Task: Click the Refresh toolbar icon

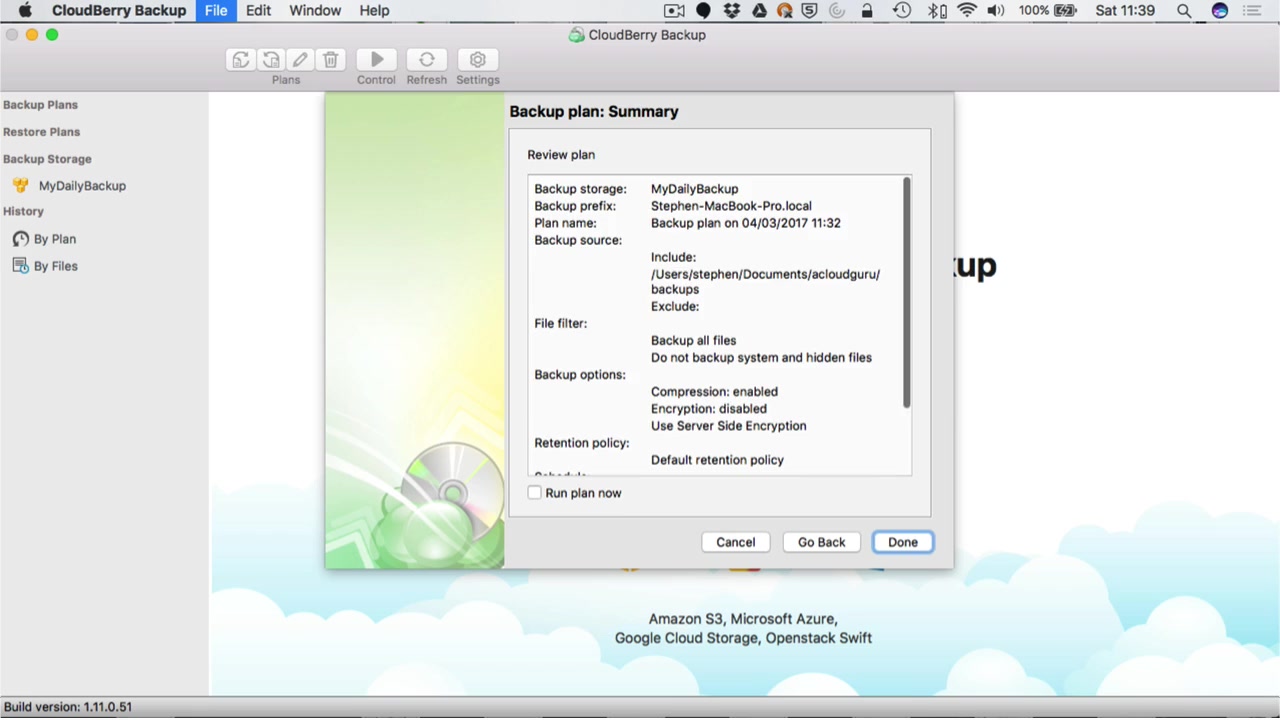Action: (427, 60)
